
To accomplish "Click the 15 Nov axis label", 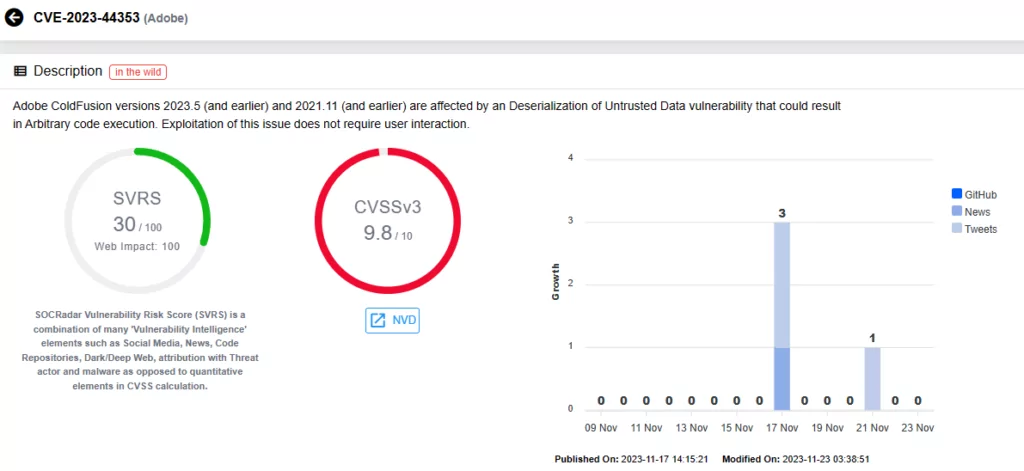I will [737, 428].
